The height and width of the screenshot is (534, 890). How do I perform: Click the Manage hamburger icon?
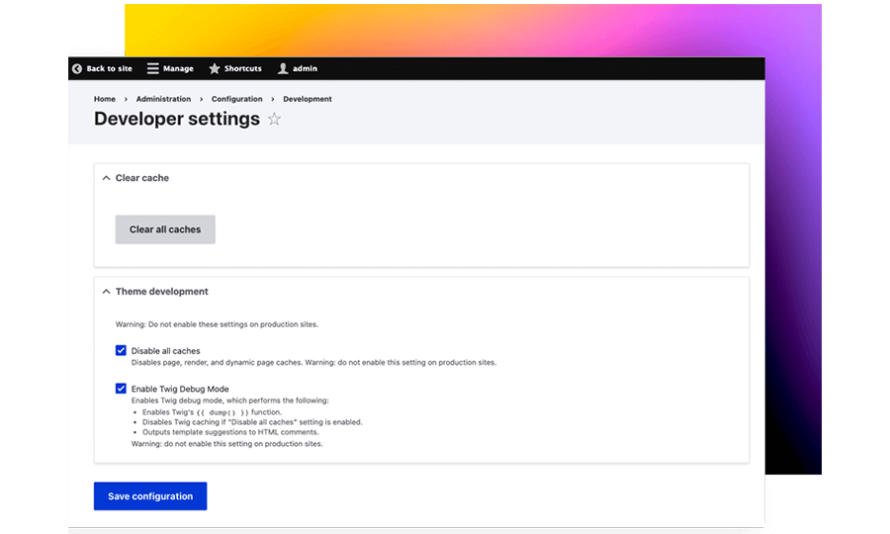(153, 69)
